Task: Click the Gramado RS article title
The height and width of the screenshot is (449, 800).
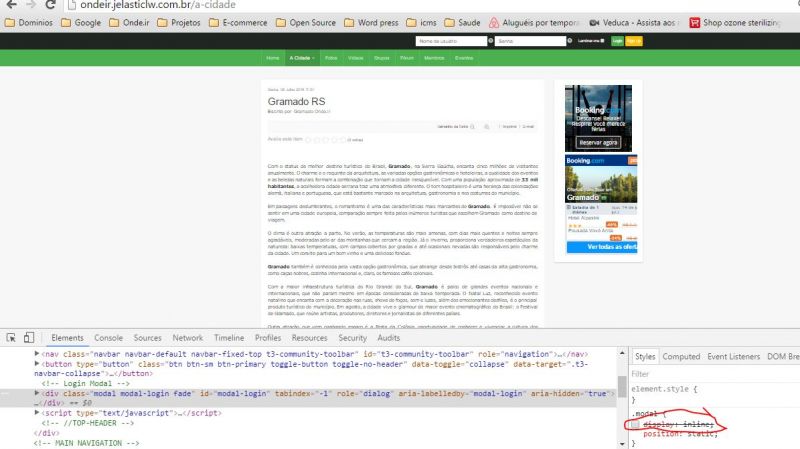Action: point(296,102)
